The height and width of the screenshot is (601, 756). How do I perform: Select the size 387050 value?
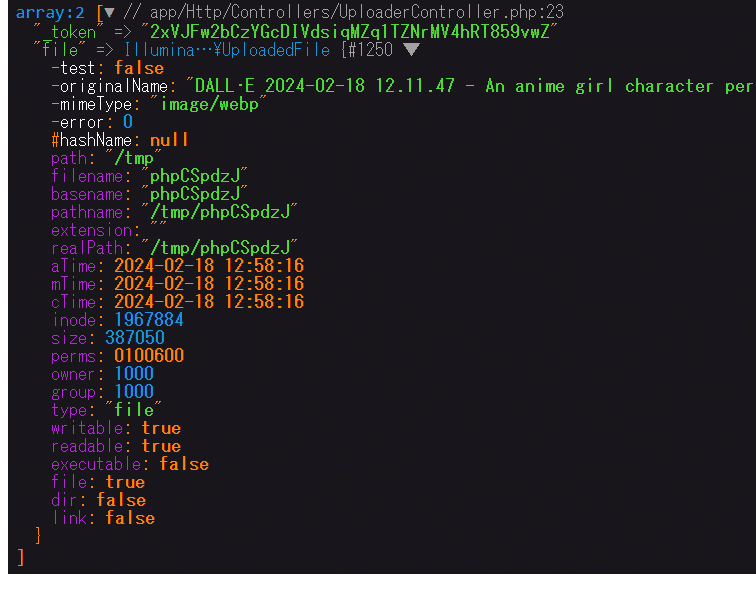[135, 338]
